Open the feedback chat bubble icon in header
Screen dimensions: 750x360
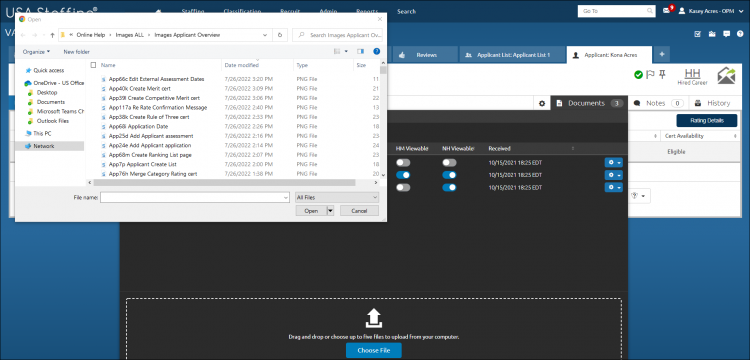(x=727, y=34)
